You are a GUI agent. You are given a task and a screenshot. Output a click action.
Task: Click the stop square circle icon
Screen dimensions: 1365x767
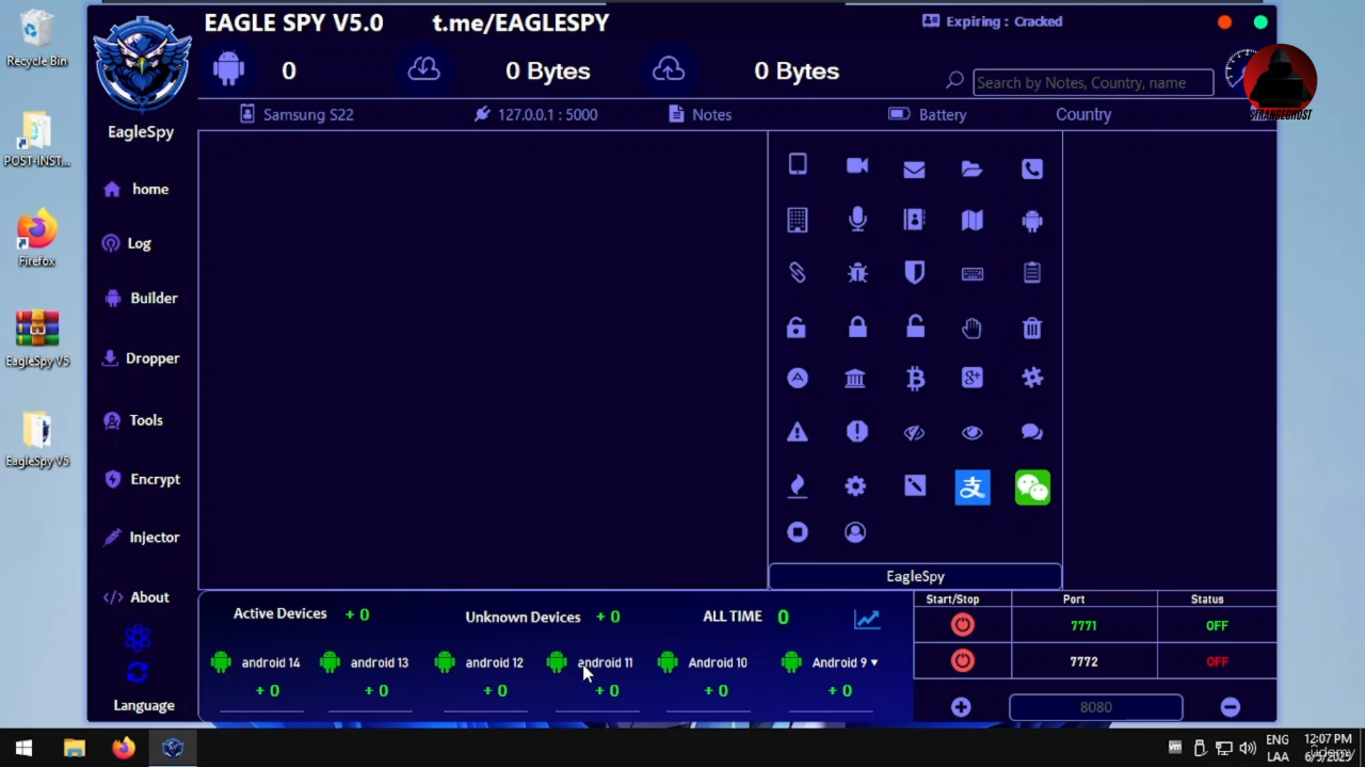[x=797, y=532]
